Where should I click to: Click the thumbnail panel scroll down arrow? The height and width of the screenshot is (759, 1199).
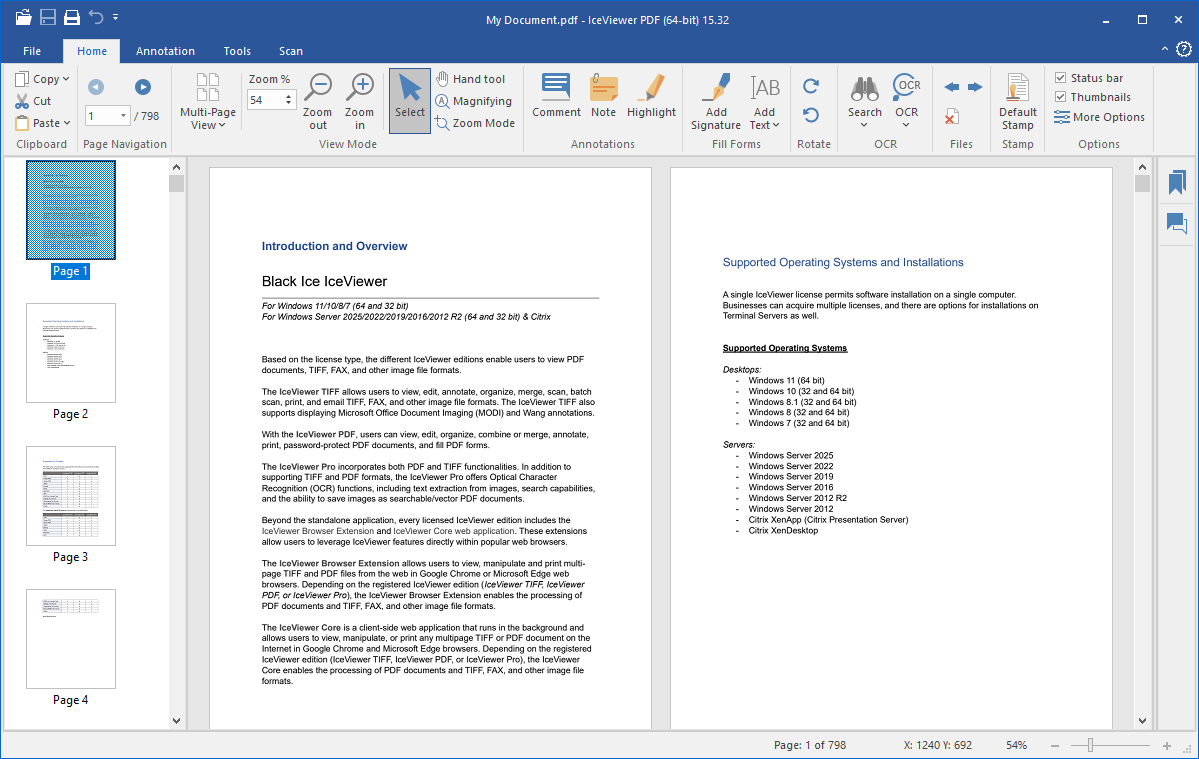177,721
